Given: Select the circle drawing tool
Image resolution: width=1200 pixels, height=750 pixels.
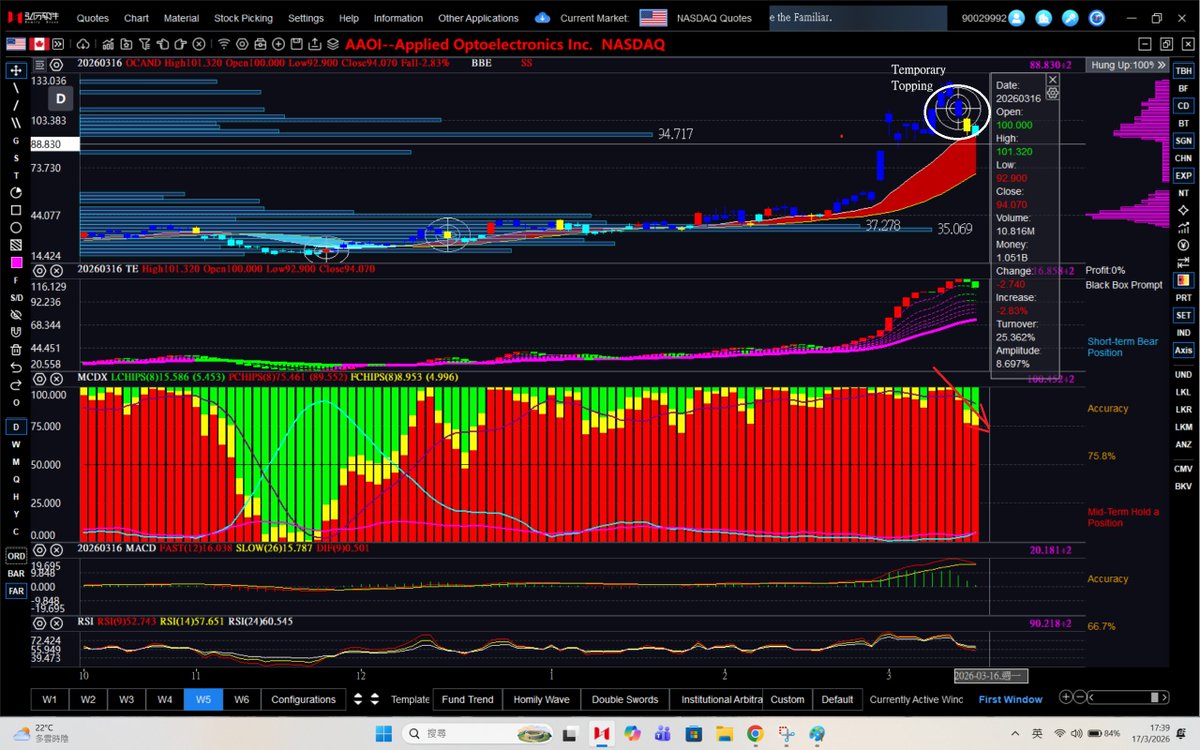Looking at the screenshot, I should click(16, 227).
